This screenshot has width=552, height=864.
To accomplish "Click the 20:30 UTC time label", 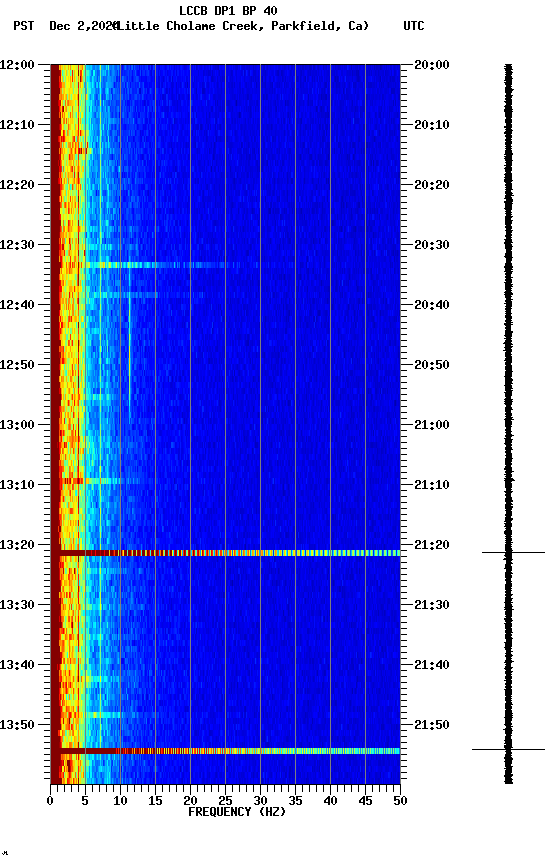I will coord(432,245).
